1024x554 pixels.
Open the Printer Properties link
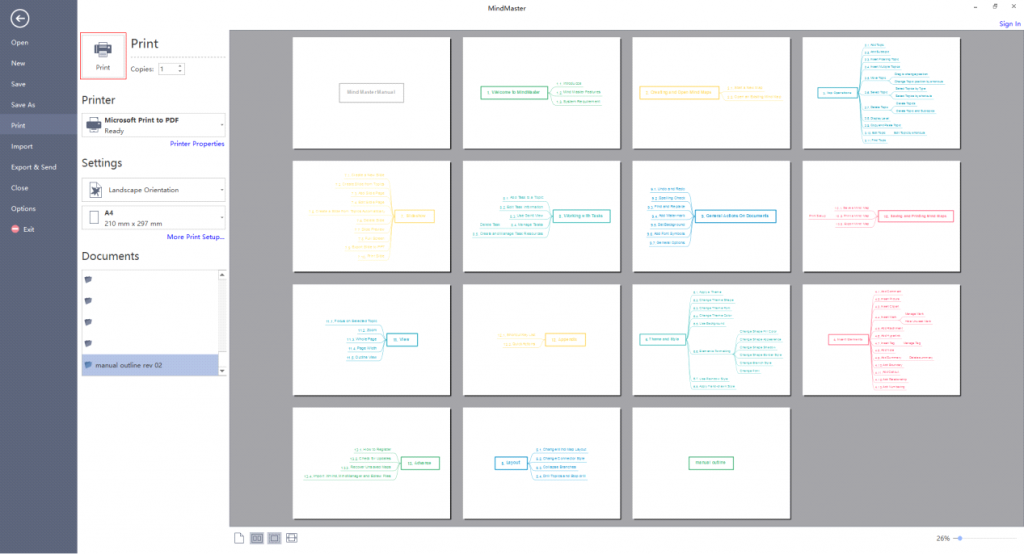197,144
